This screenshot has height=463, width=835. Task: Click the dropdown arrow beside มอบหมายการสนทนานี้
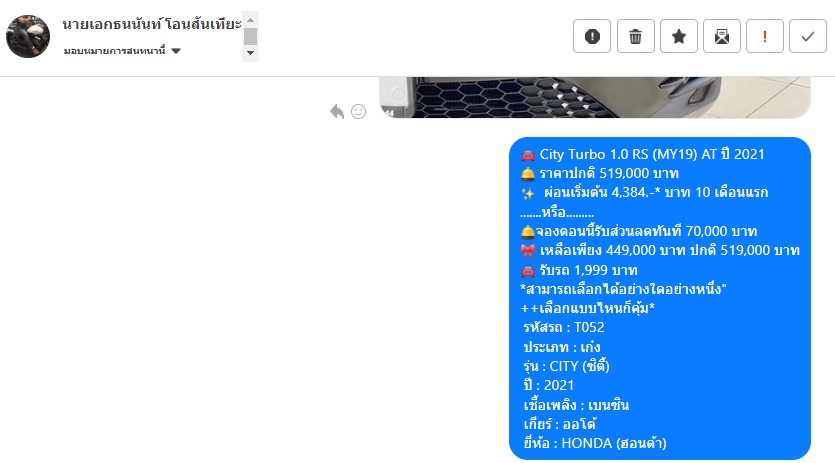coord(176,51)
